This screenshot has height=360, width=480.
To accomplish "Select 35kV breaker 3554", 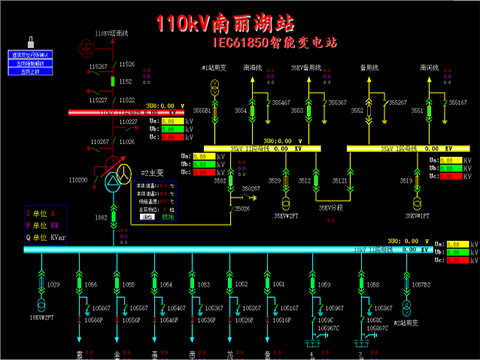I will click(252, 111).
